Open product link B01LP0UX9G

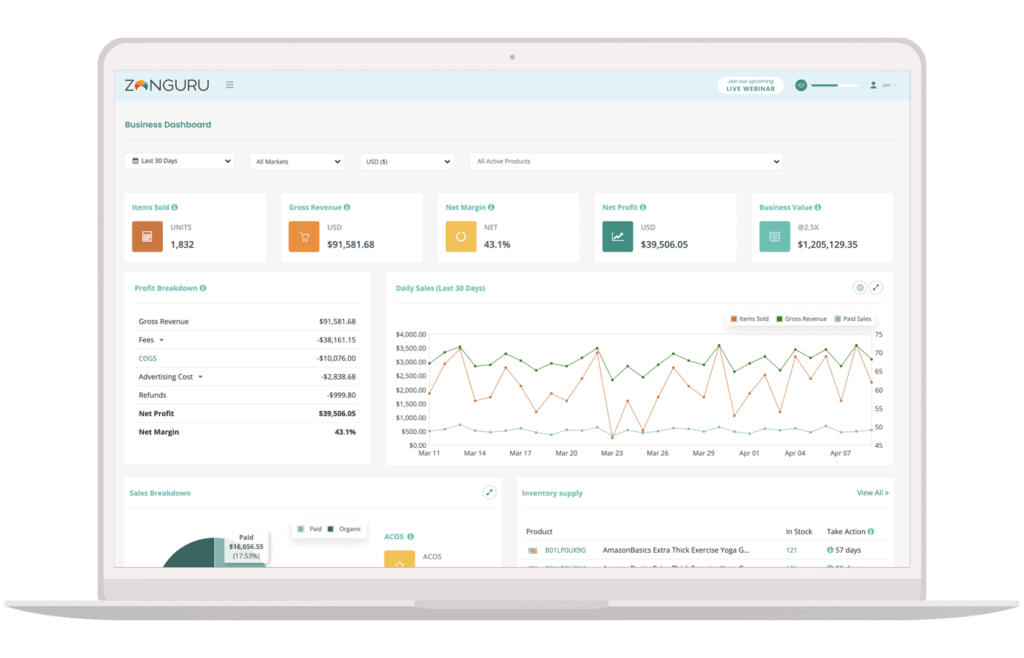pos(565,550)
